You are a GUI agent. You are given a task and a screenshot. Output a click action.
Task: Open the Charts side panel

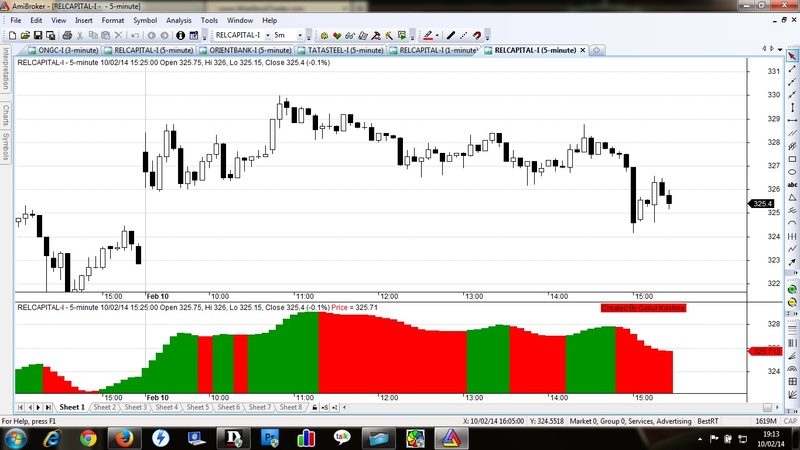tap(6, 115)
